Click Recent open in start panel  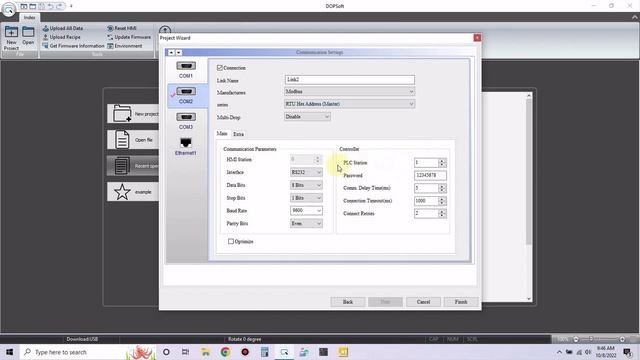133,166
